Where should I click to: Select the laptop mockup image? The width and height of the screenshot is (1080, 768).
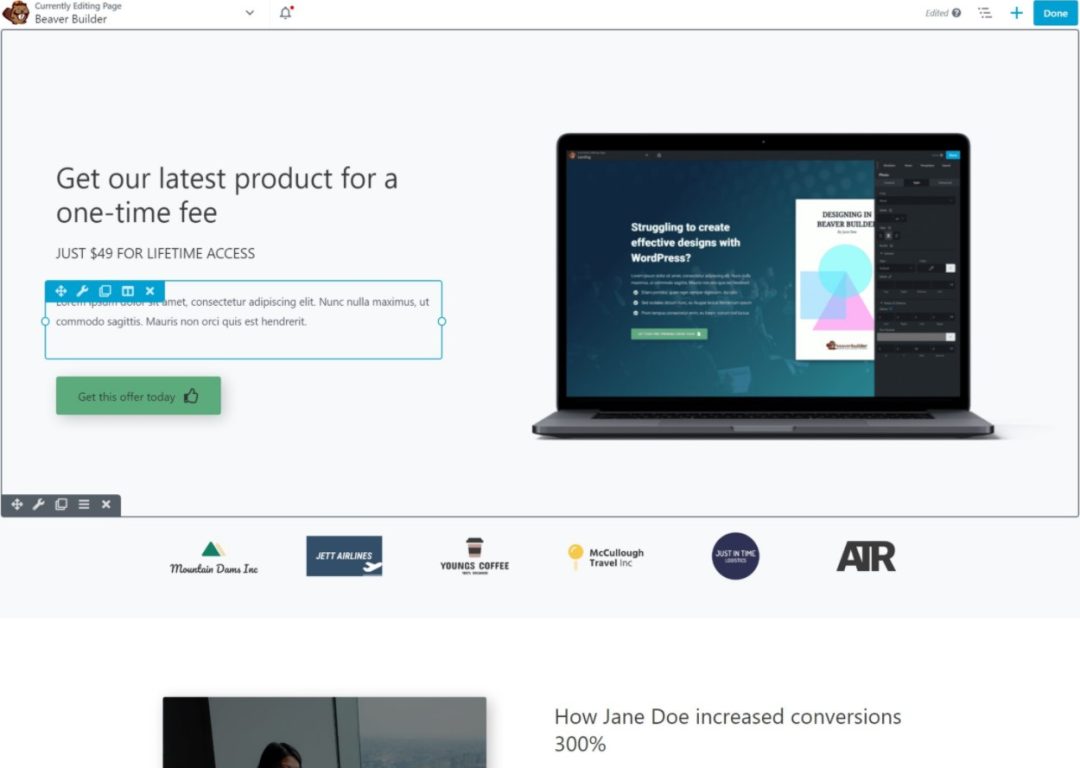tap(763, 286)
